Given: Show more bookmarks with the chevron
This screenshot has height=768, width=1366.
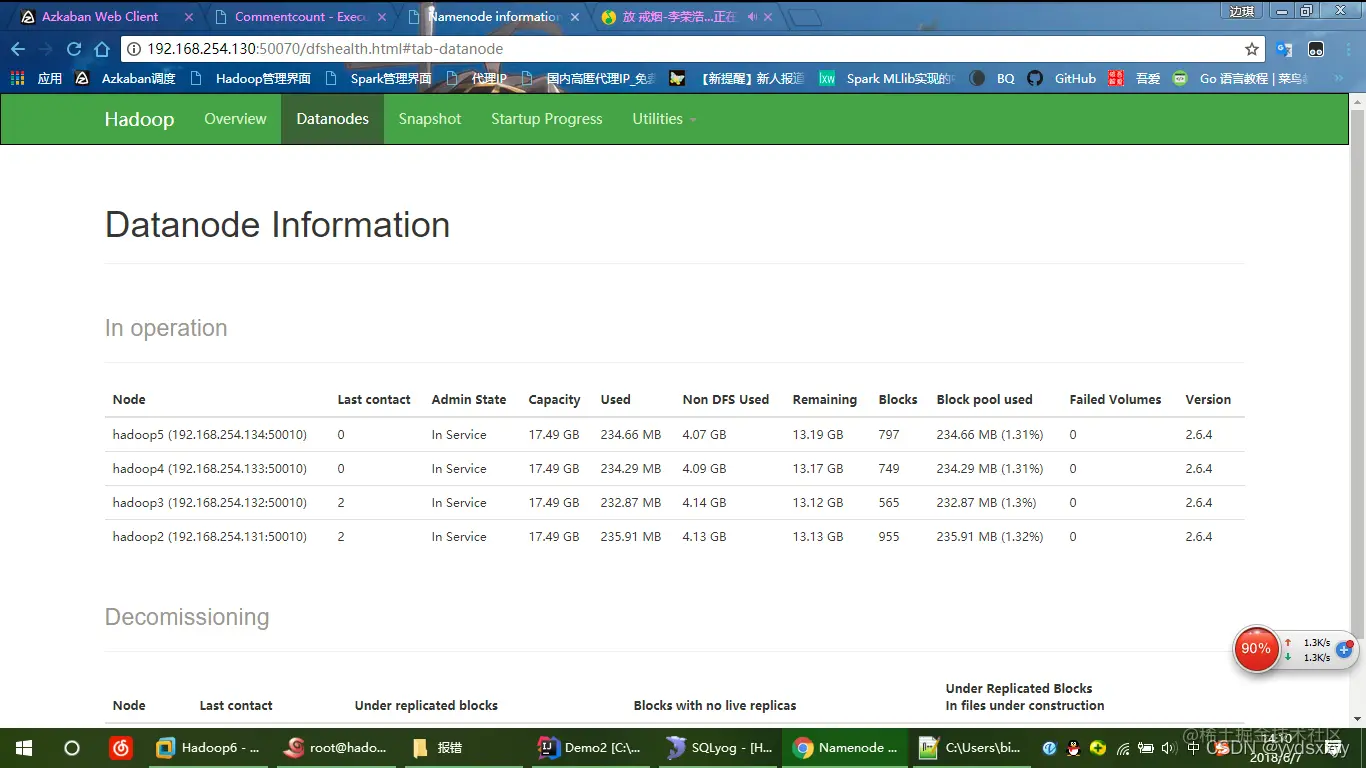Looking at the screenshot, I should [x=1339, y=78].
